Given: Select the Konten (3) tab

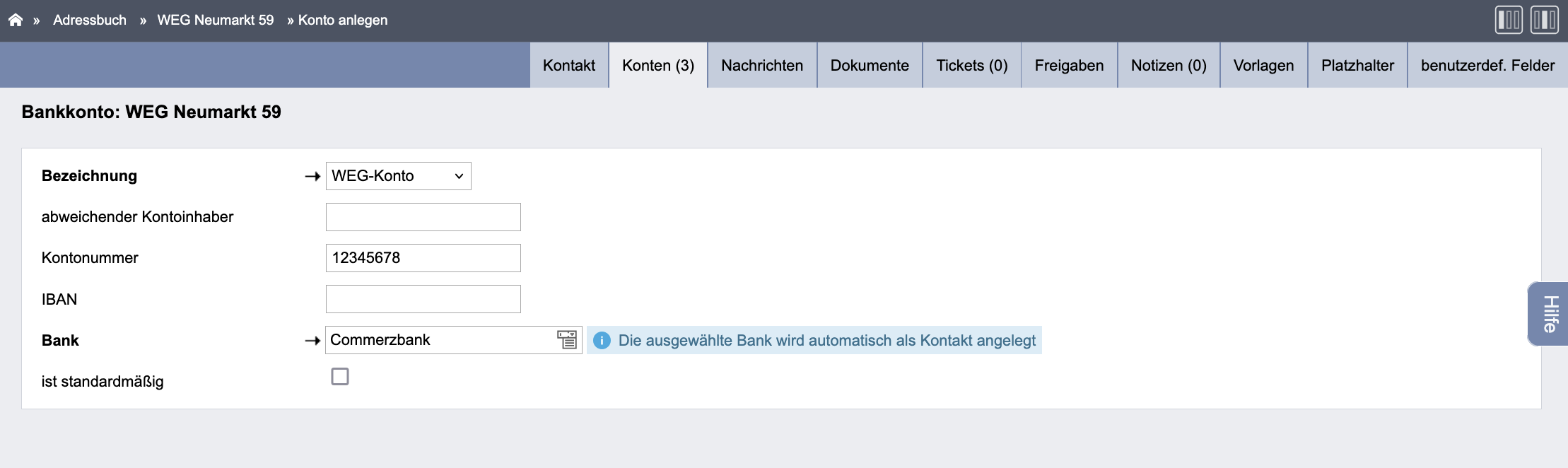Looking at the screenshot, I should tap(658, 65).
